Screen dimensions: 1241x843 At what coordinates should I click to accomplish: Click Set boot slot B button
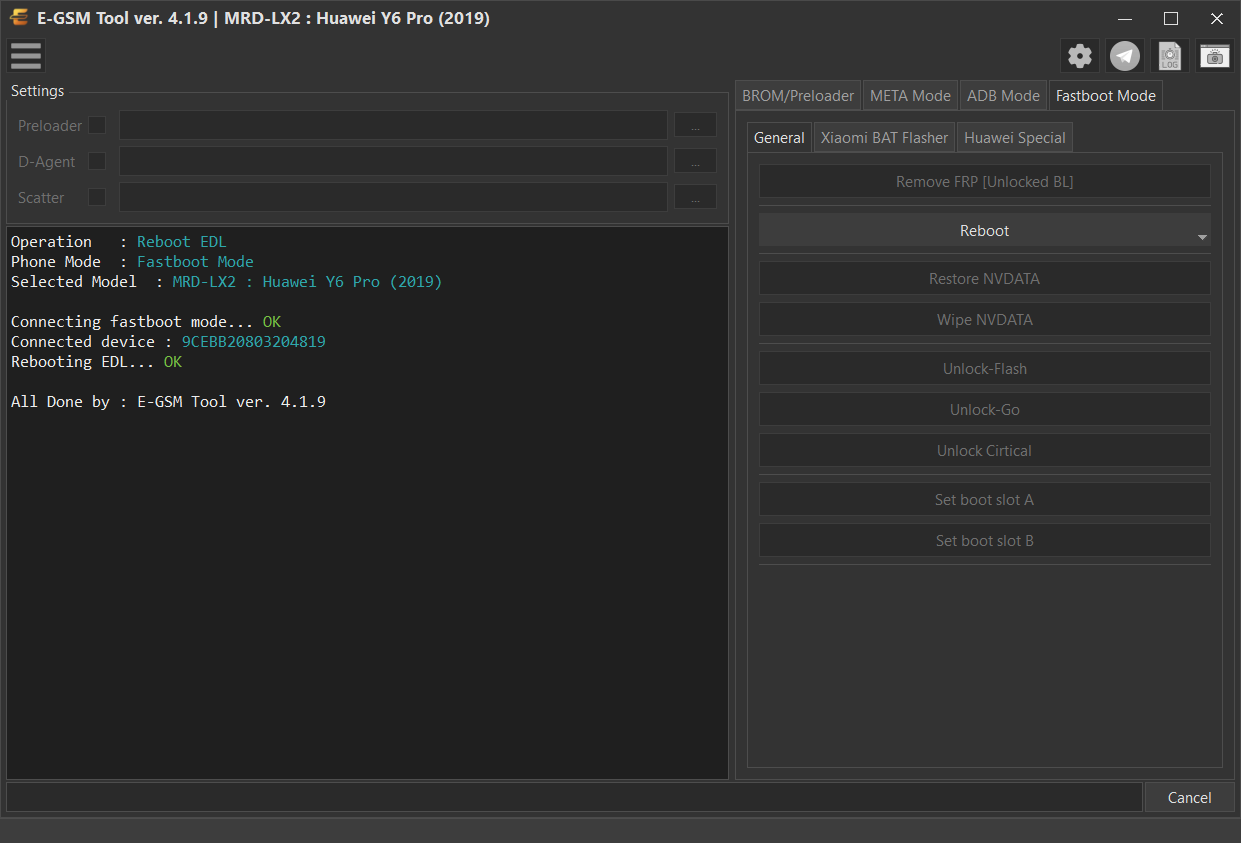tap(985, 540)
